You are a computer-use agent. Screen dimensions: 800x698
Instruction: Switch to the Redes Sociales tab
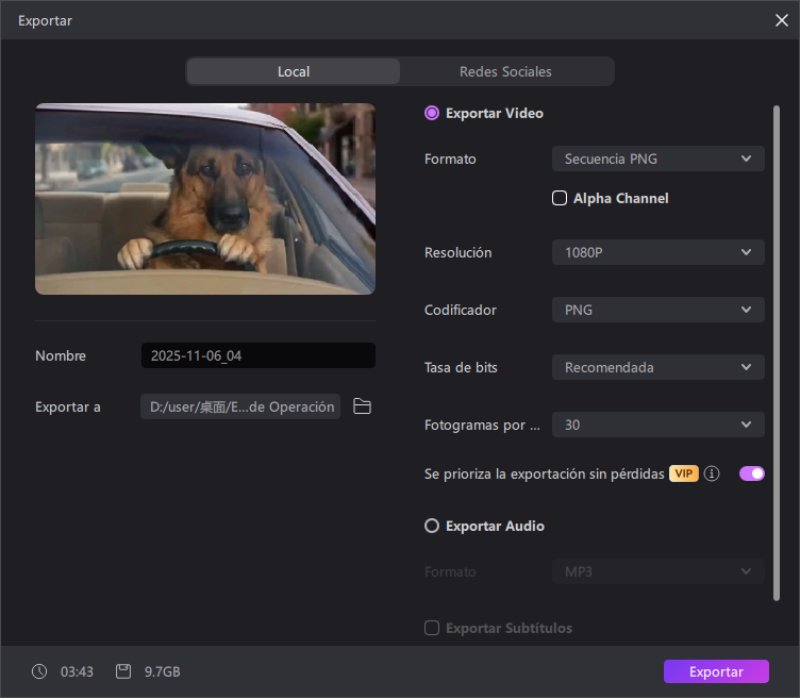[505, 71]
